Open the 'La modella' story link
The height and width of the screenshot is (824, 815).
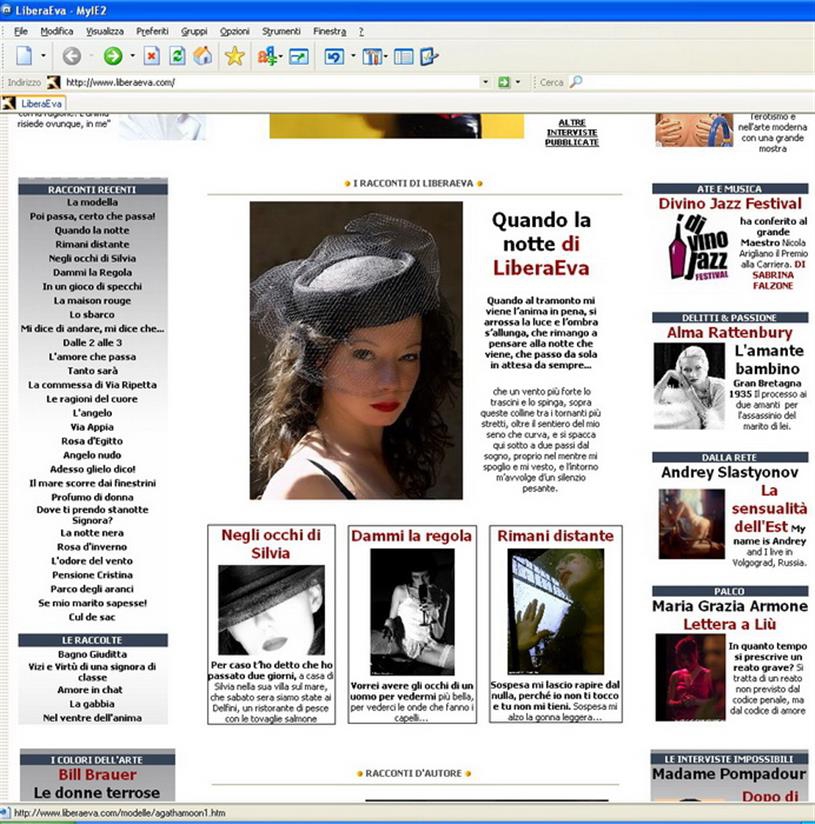(x=92, y=202)
